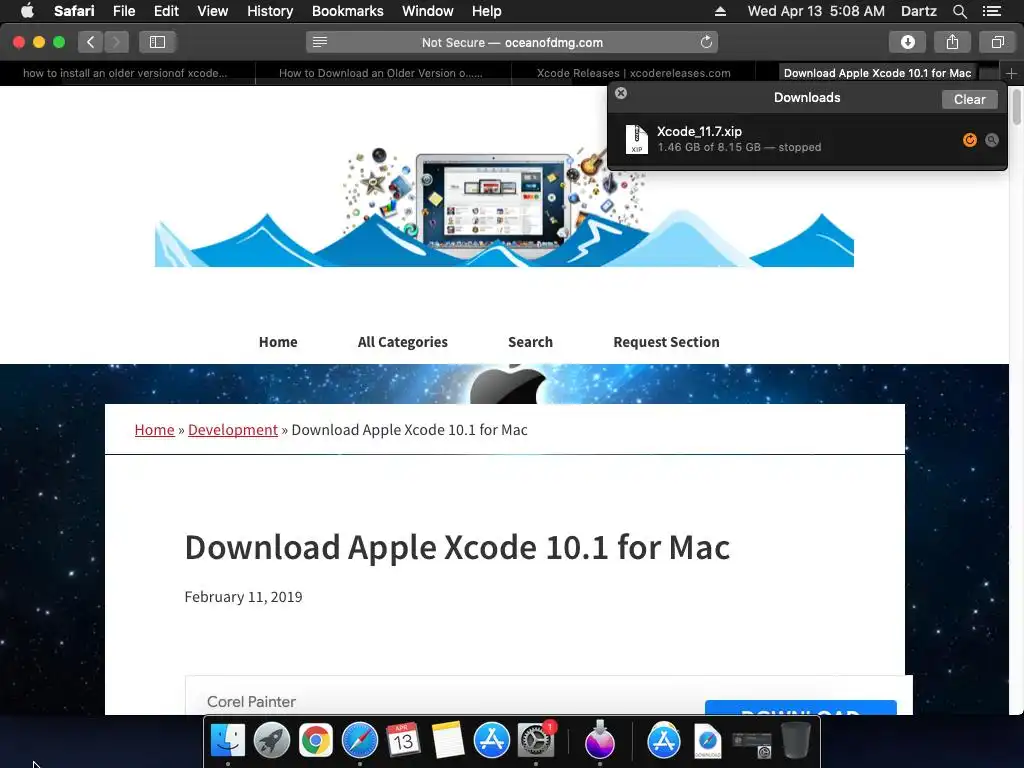This screenshot has height=768, width=1024.
Task: Open Notes from the Dock
Action: pyautogui.click(x=447, y=741)
